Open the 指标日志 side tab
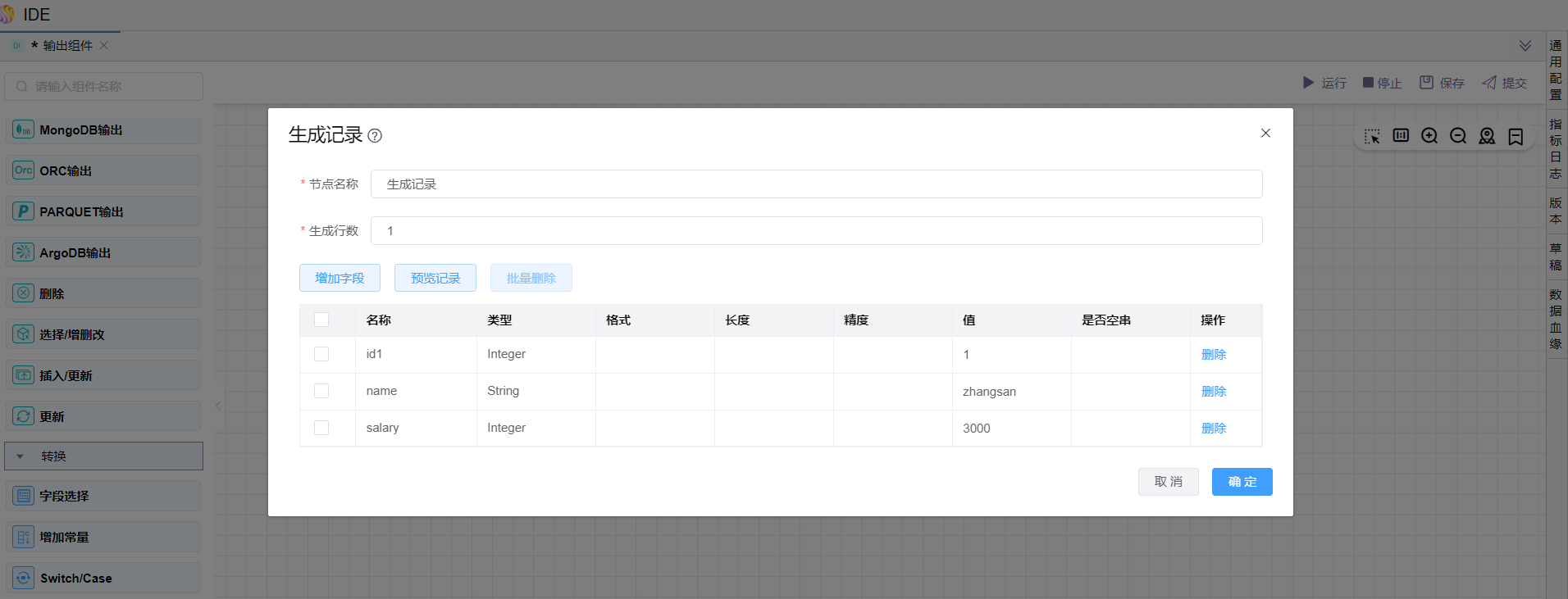 tap(1556, 149)
